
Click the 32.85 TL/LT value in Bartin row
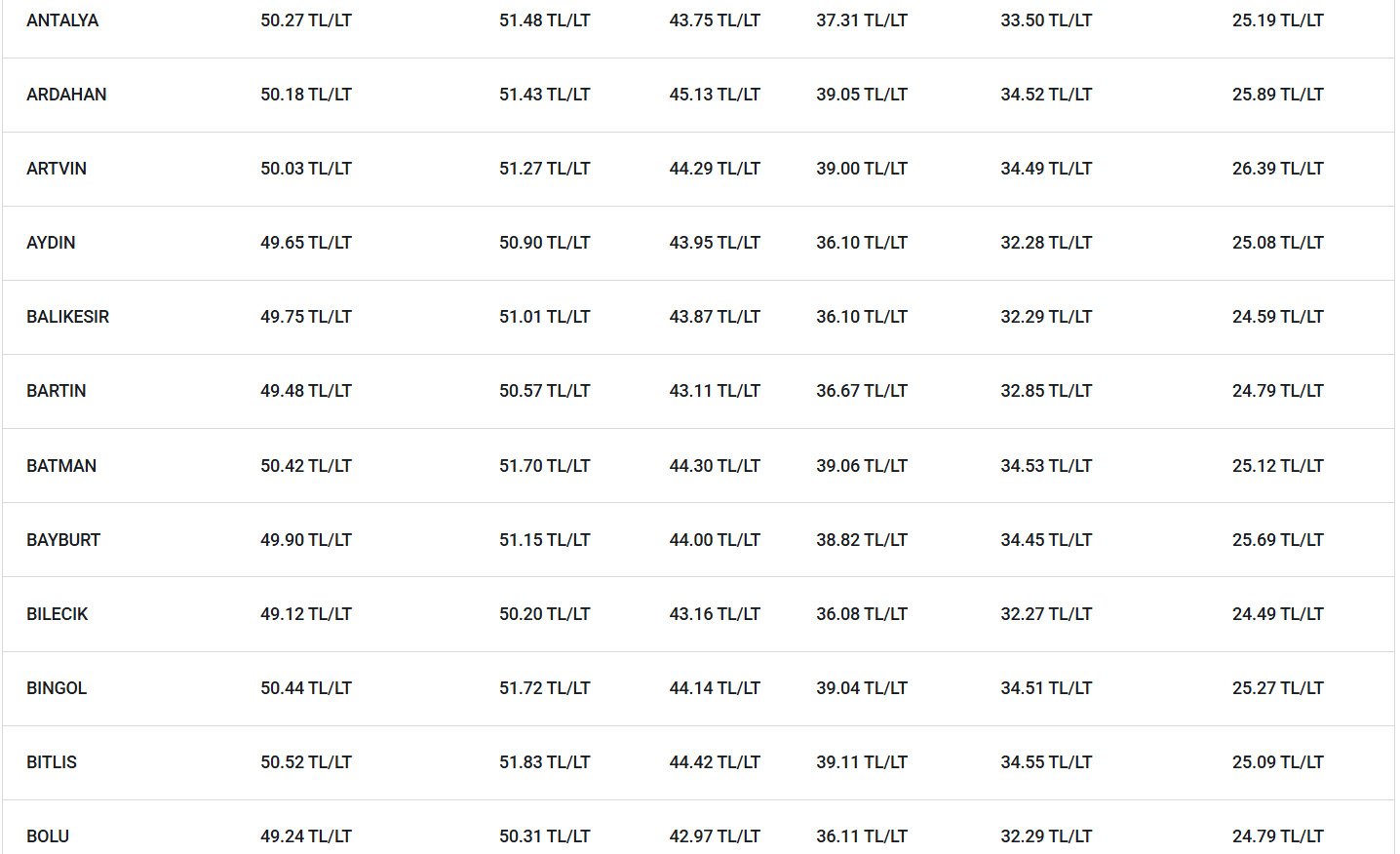(x=1046, y=391)
